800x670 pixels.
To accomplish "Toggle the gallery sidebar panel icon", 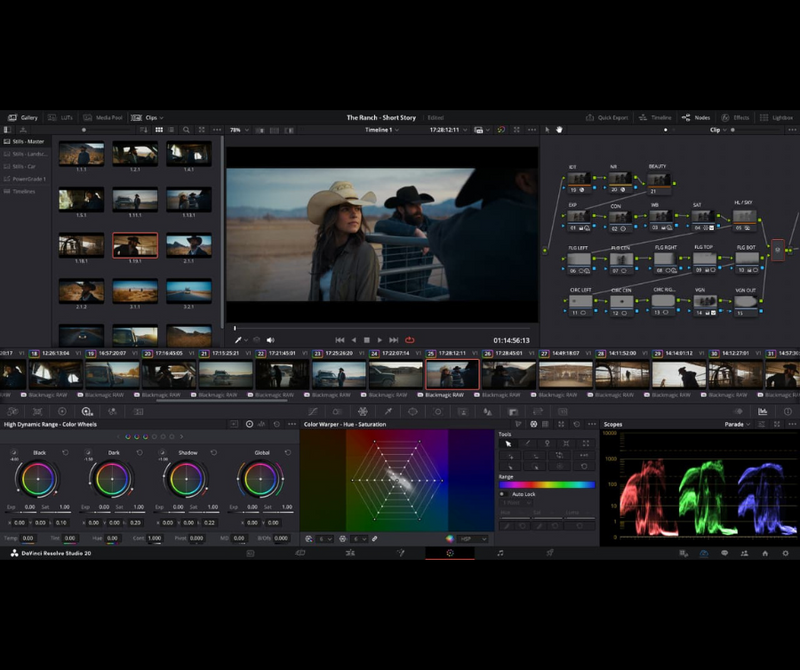I will pos(7,130).
